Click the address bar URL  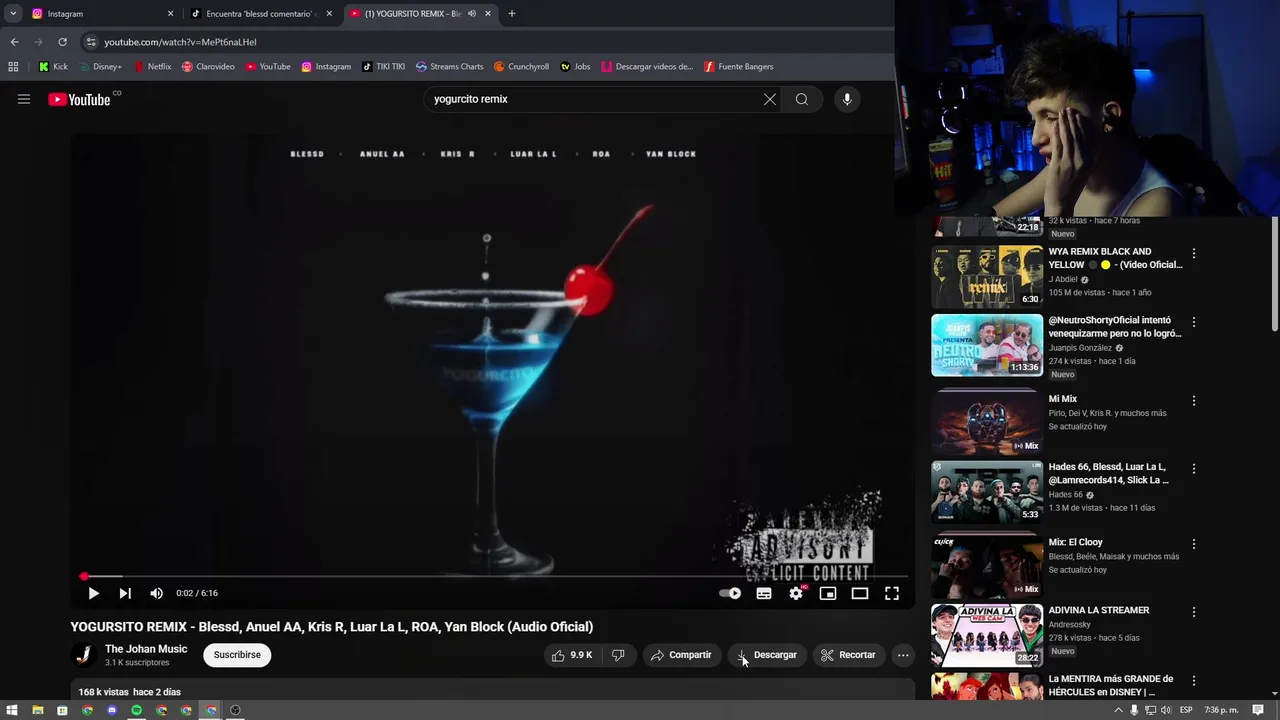pyautogui.click(x=181, y=42)
